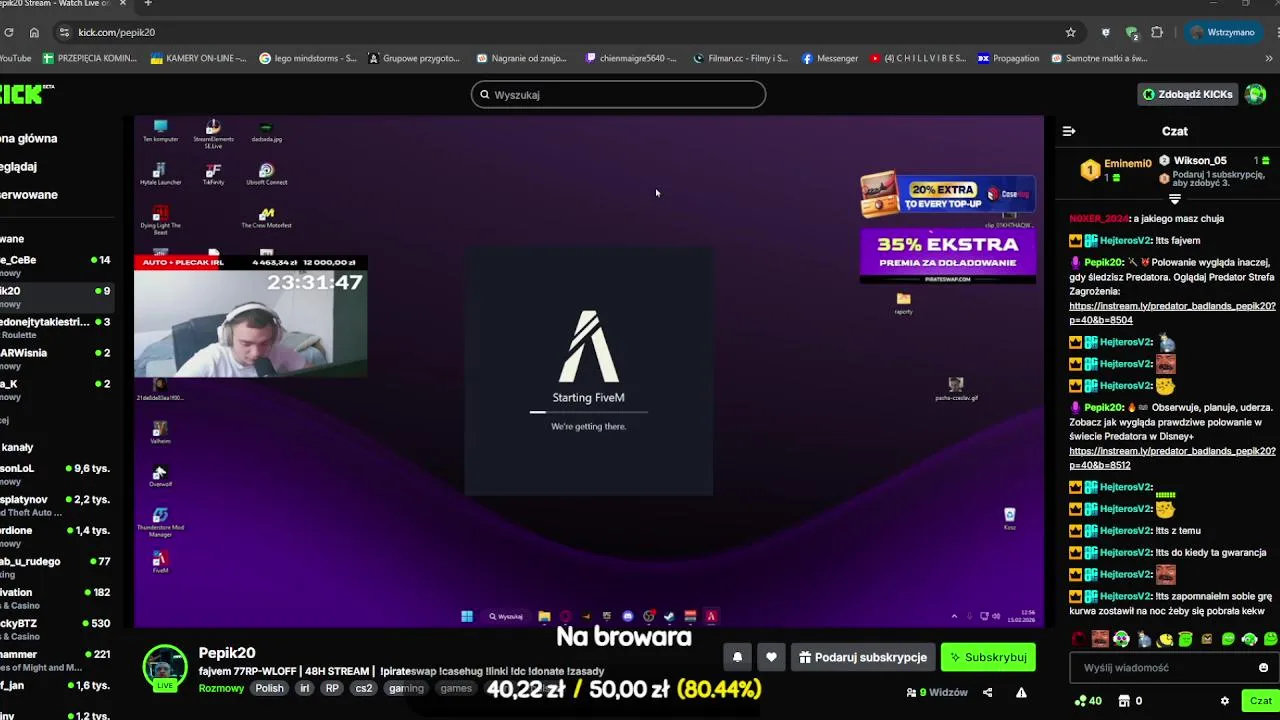Open the channel shop icon
This screenshot has height=720, width=1280.
coord(1124,701)
